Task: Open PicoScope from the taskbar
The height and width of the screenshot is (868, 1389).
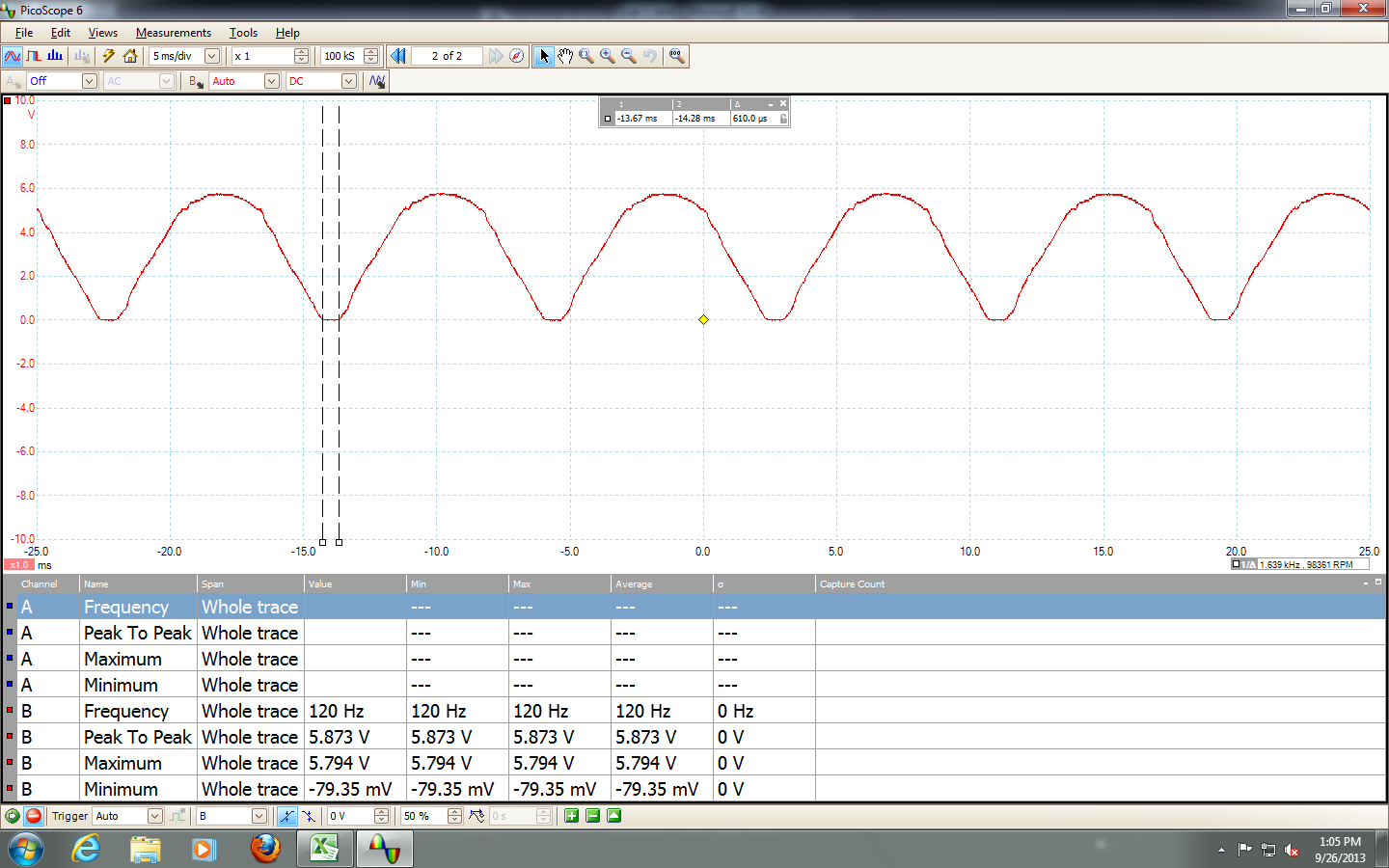Action: tap(385, 849)
